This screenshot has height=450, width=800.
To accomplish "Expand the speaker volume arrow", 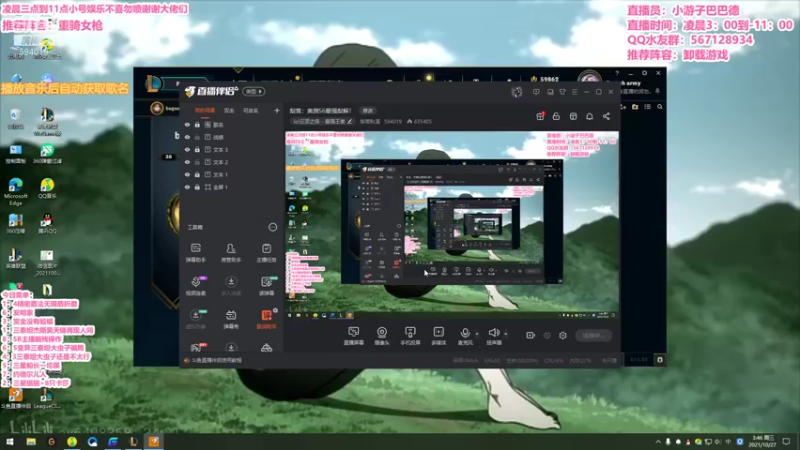I will point(506,334).
